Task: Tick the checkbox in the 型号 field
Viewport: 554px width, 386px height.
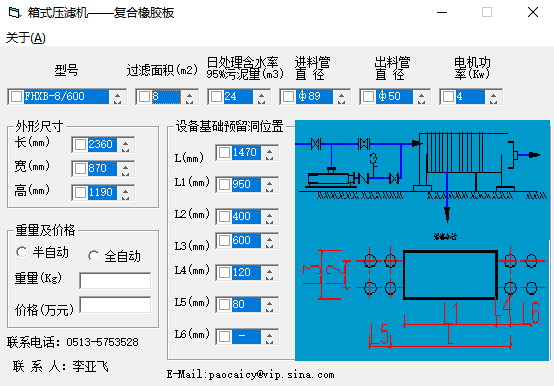Action: tap(16, 97)
